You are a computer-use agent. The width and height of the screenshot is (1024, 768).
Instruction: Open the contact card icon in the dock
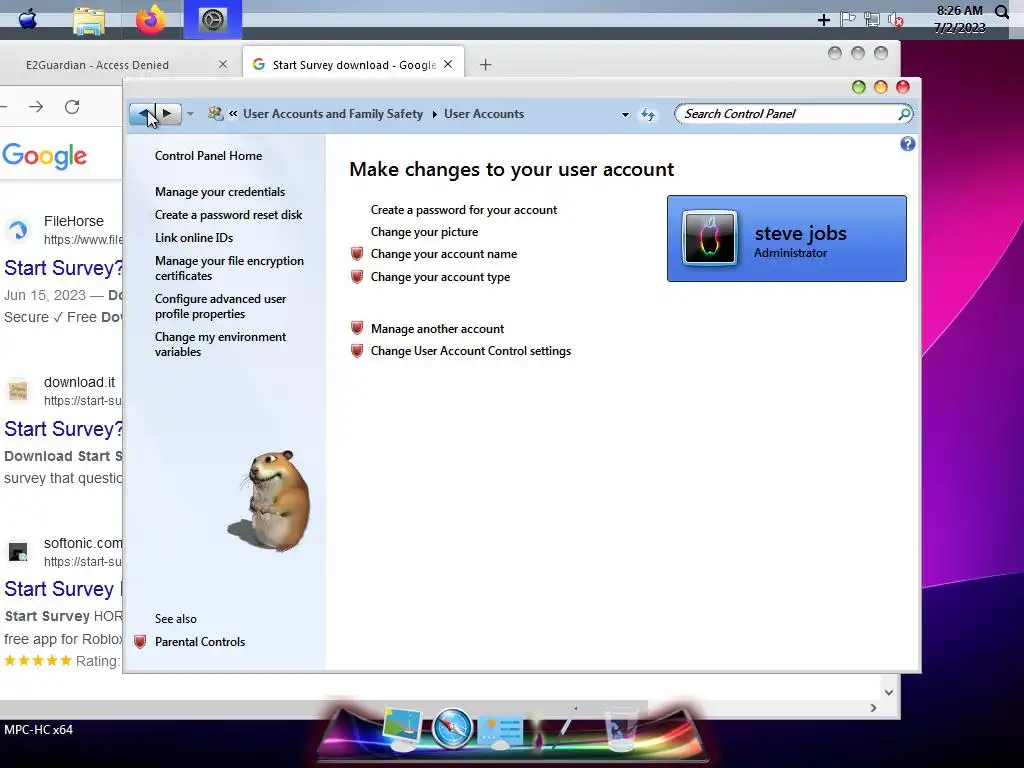(x=500, y=729)
